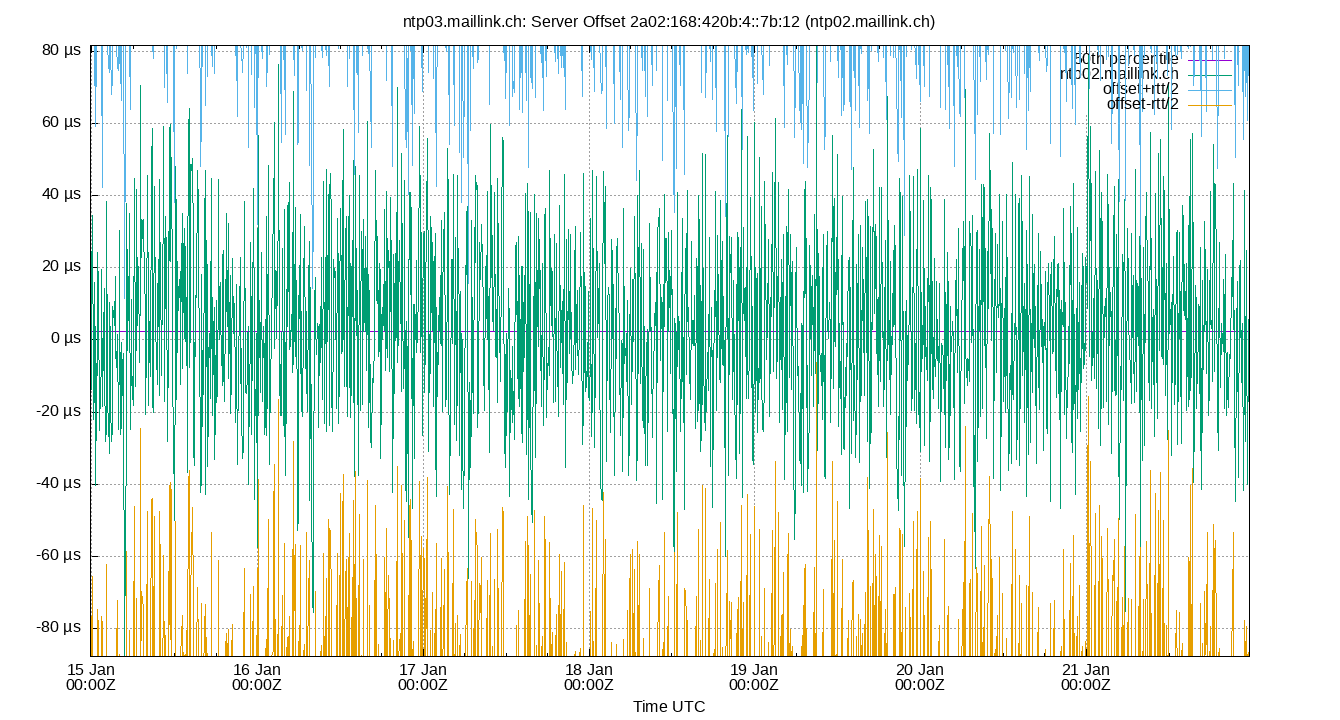Click the 16 Jan 00:00Z x-axis label
The image size is (1340, 720).
click(x=257, y=677)
